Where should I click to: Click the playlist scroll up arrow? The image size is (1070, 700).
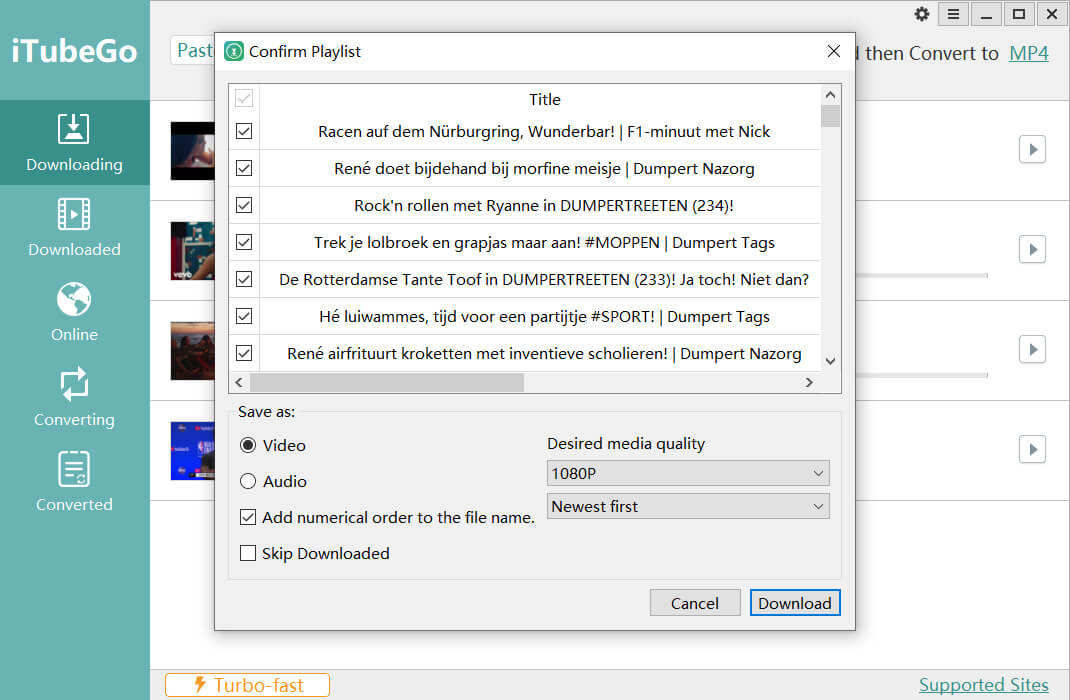pyautogui.click(x=830, y=95)
